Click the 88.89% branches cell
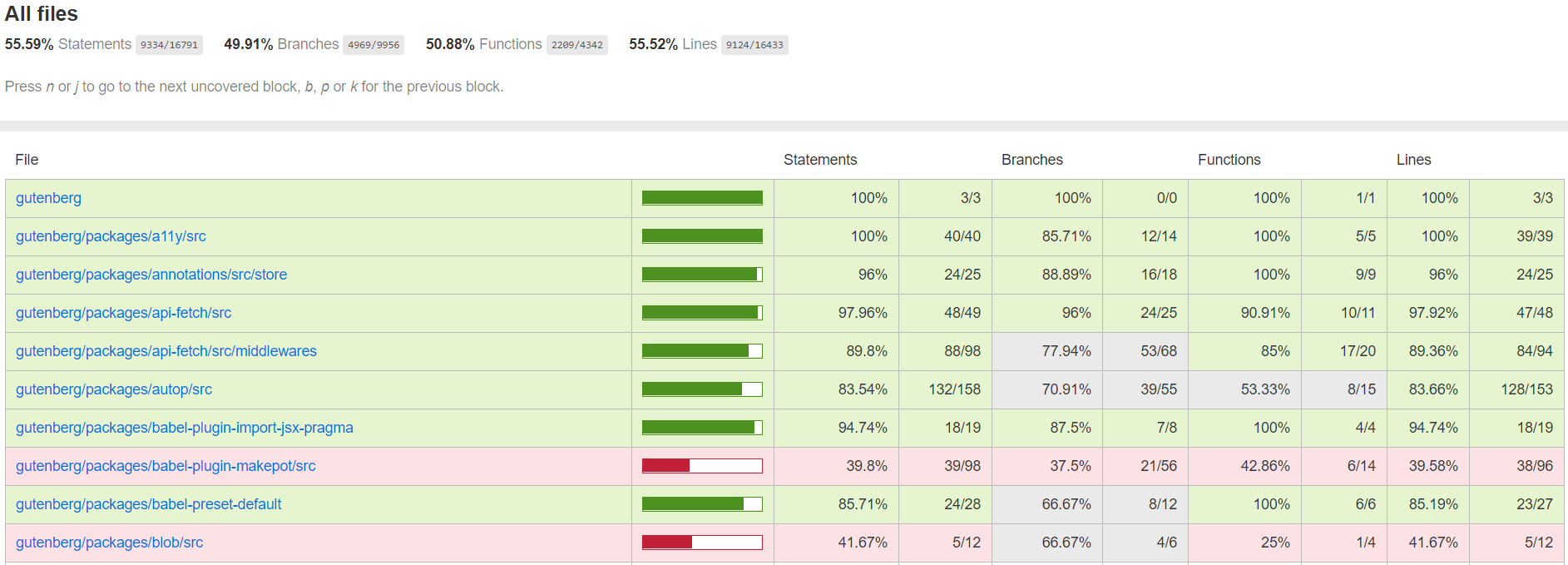The image size is (1568, 565). (1047, 275)
